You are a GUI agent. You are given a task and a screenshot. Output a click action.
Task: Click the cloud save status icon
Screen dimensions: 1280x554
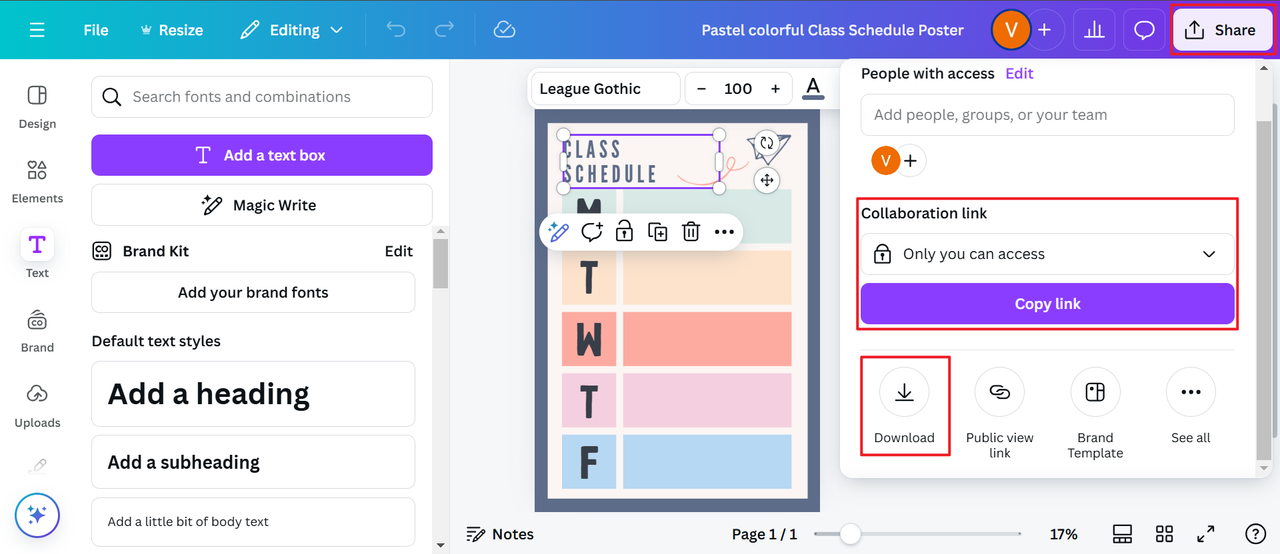point(505,30)
